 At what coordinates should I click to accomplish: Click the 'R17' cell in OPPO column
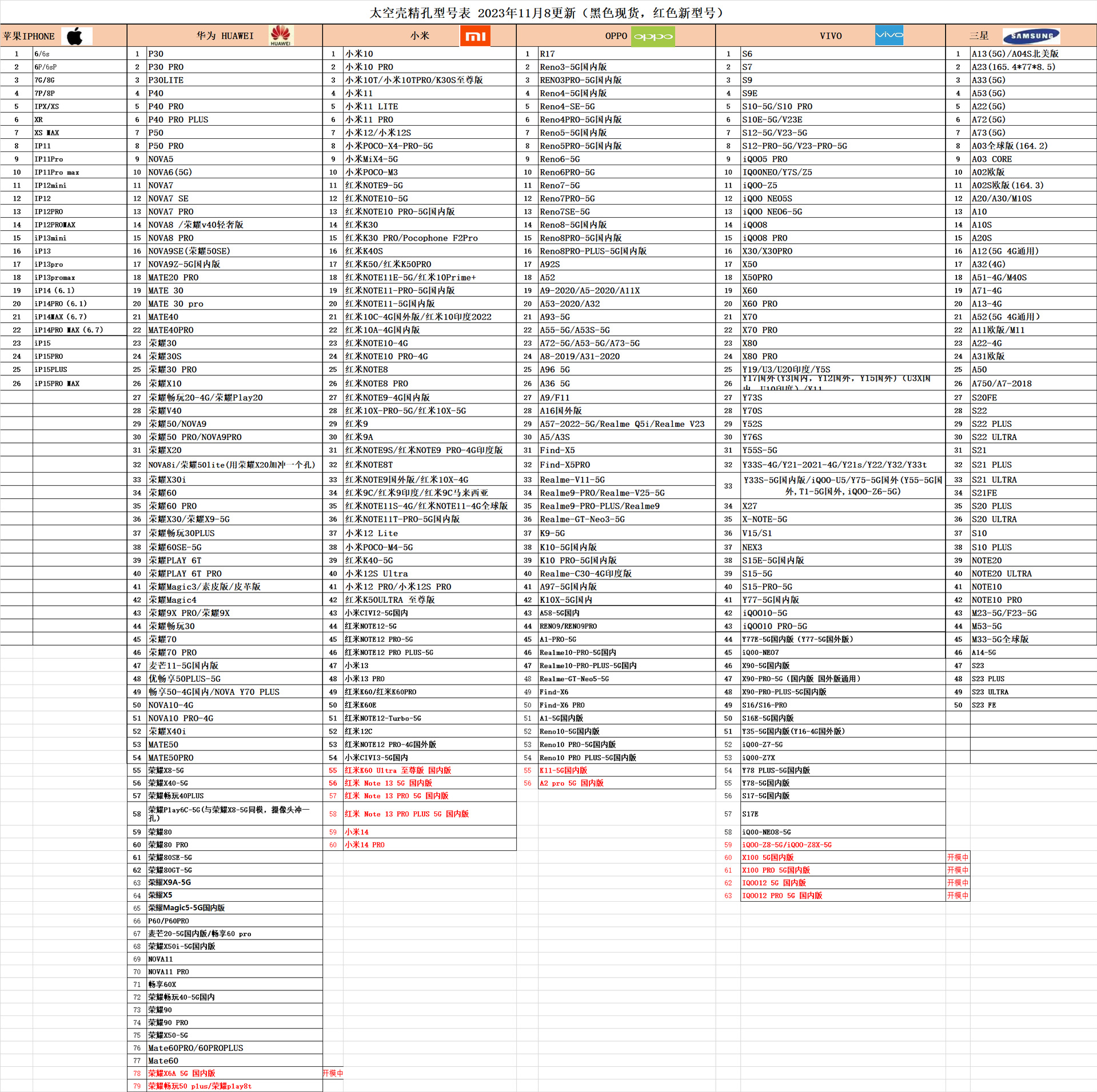(x=627, y=54)
